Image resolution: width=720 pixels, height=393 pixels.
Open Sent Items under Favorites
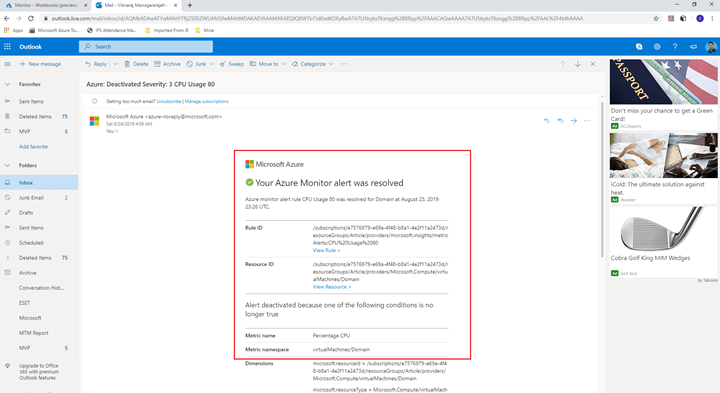(x=31, y=101)
